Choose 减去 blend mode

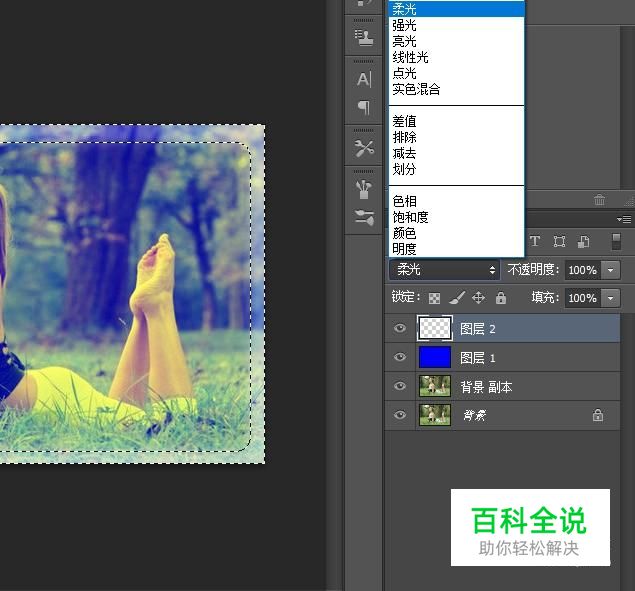pyautogui.click(x=456, y=153)
